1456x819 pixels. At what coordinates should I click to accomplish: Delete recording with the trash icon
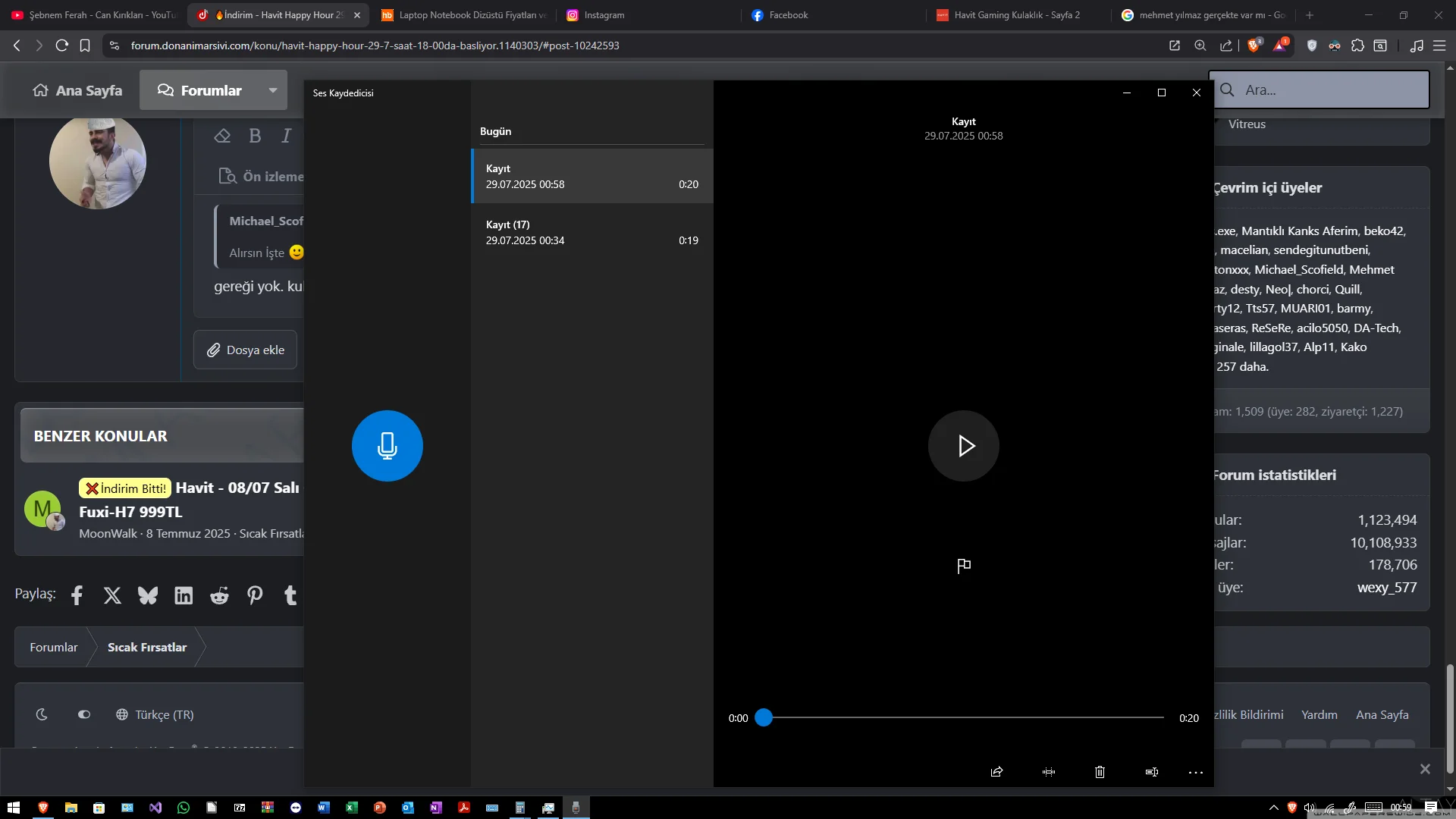(x=1100, y=772)
